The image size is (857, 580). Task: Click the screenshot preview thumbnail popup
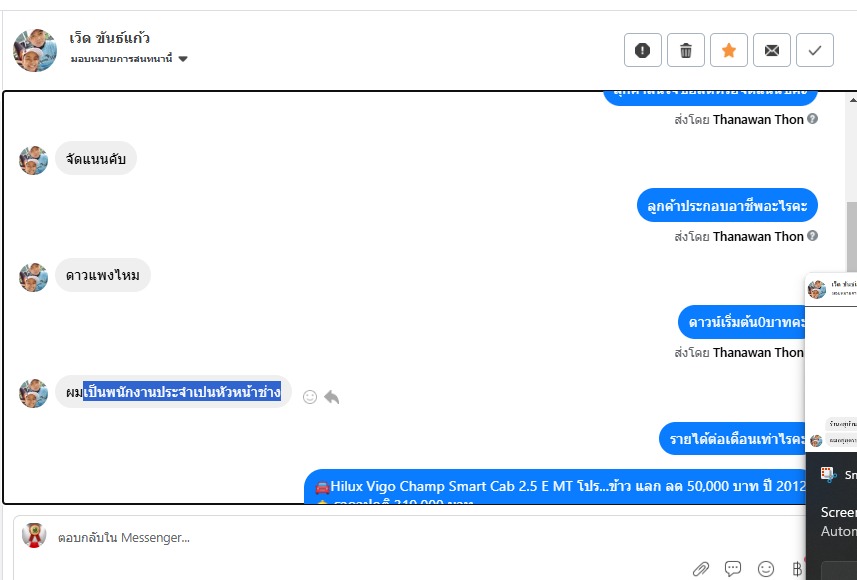coord(831,362)
